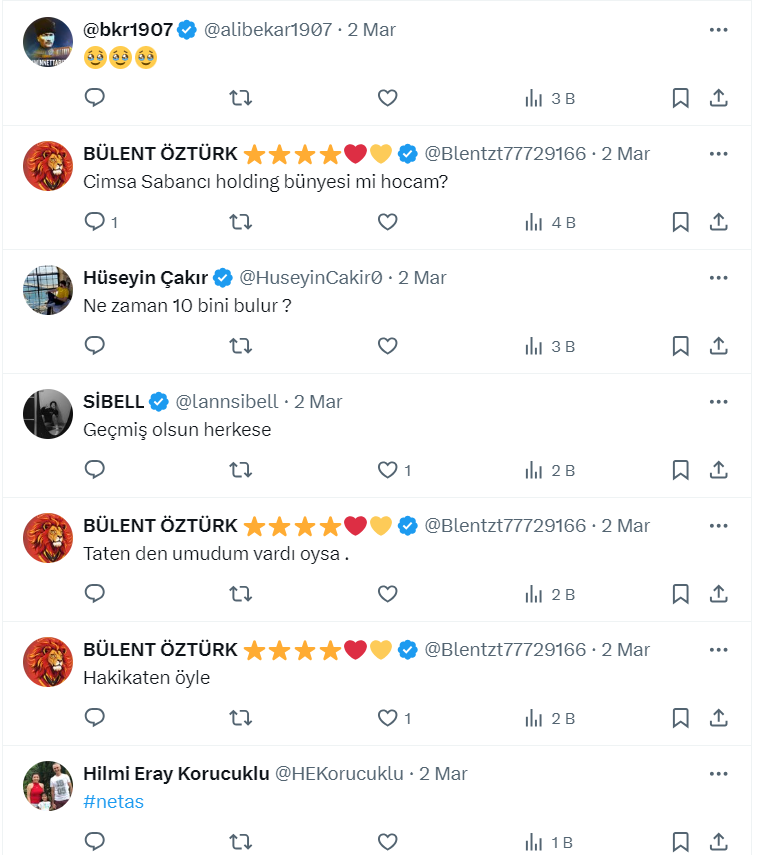View analytics on the "Cimsa Sabancı" tweet
This screenshot has width=768, height=855.
click(550, 222)
